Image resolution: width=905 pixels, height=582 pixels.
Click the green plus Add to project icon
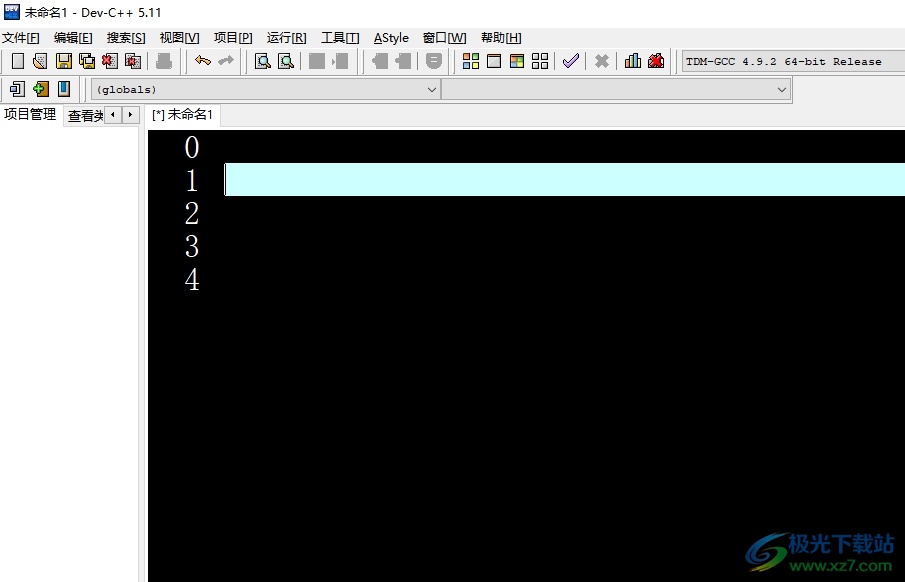[x=40, y=89]
